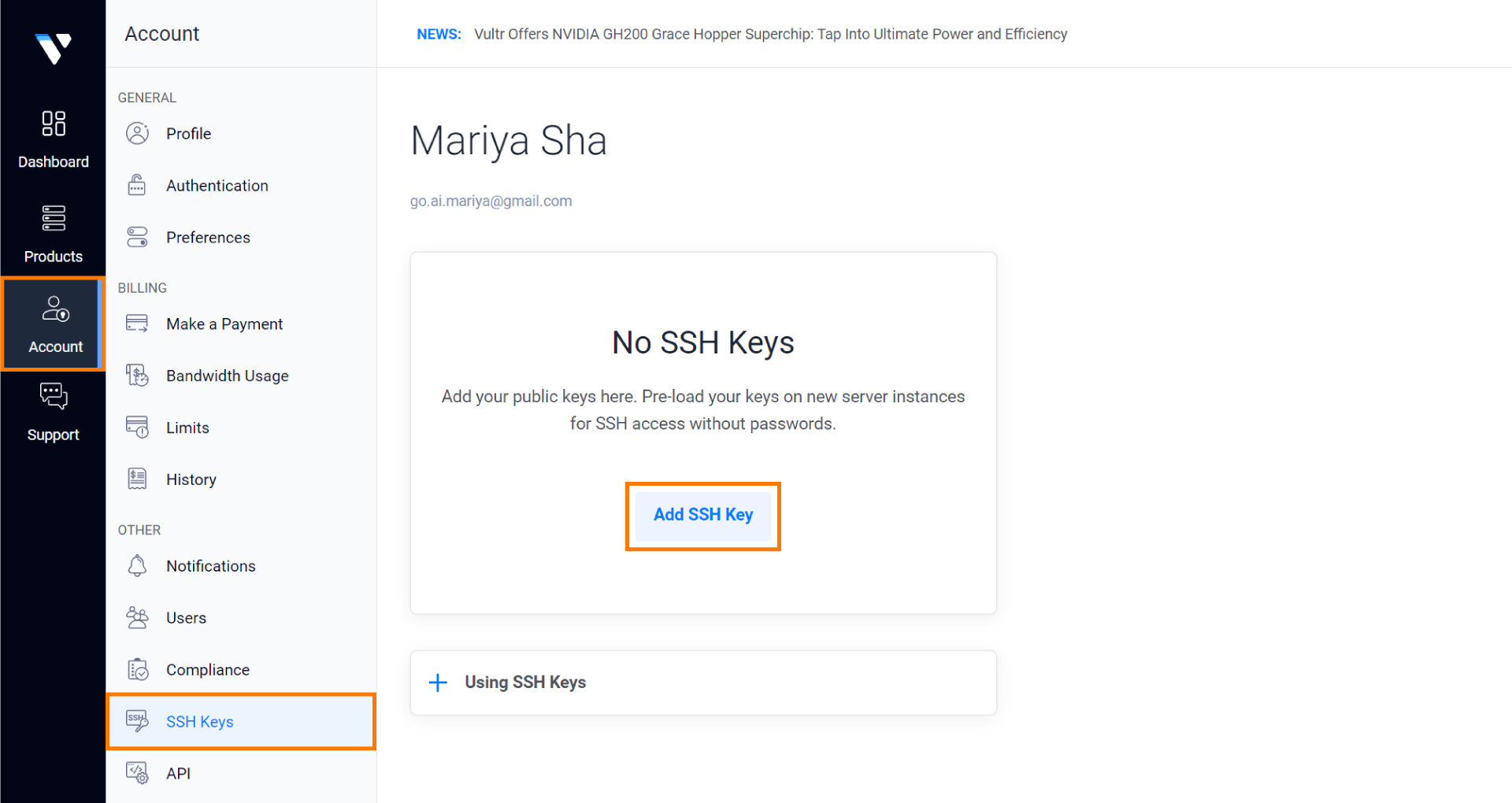The width and height of the screenshot is (1512, 803).
Task: Open the news headline about NVIDIA GH200
Action: pos(770,34)
